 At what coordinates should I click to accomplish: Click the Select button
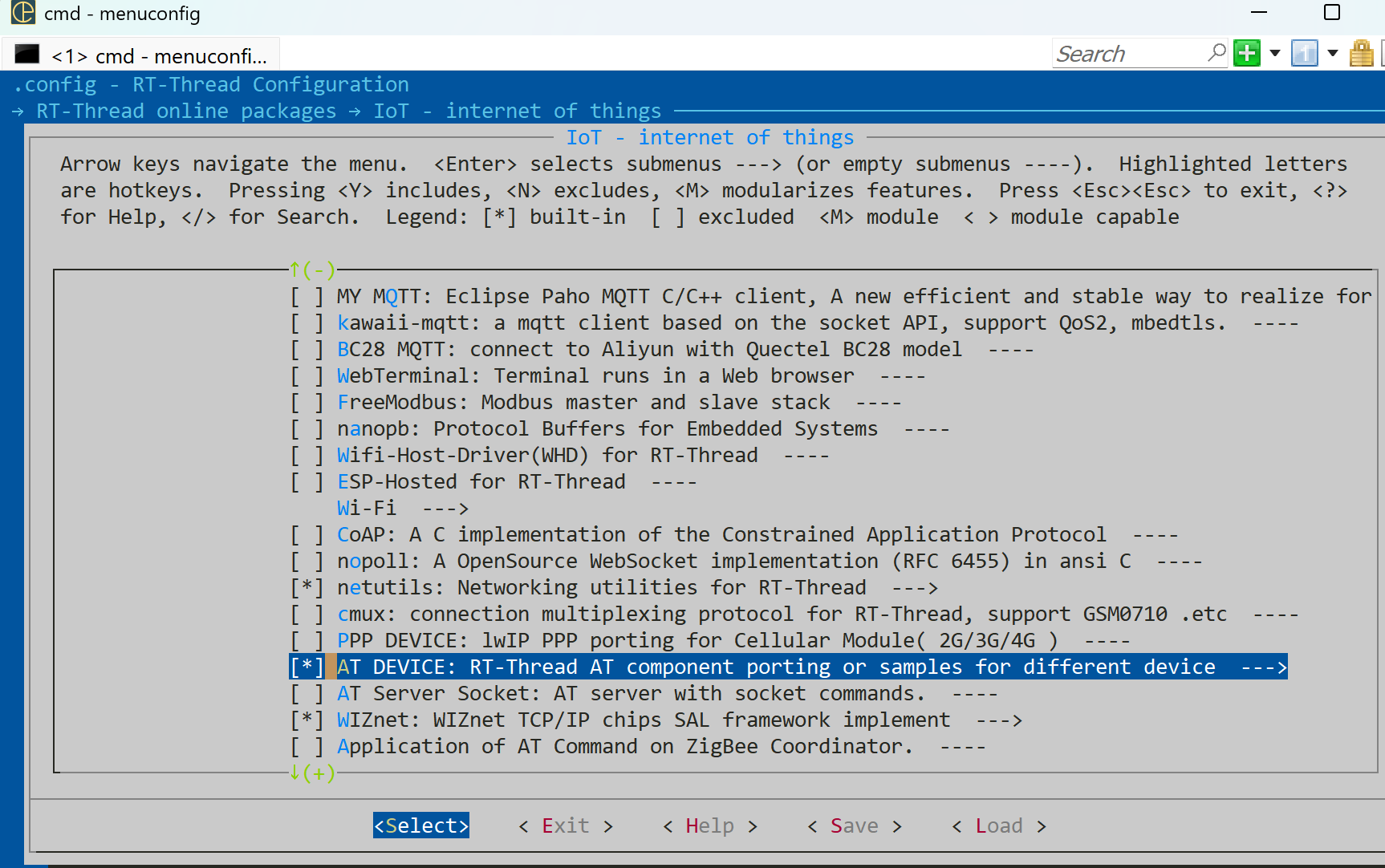(421, 825)
